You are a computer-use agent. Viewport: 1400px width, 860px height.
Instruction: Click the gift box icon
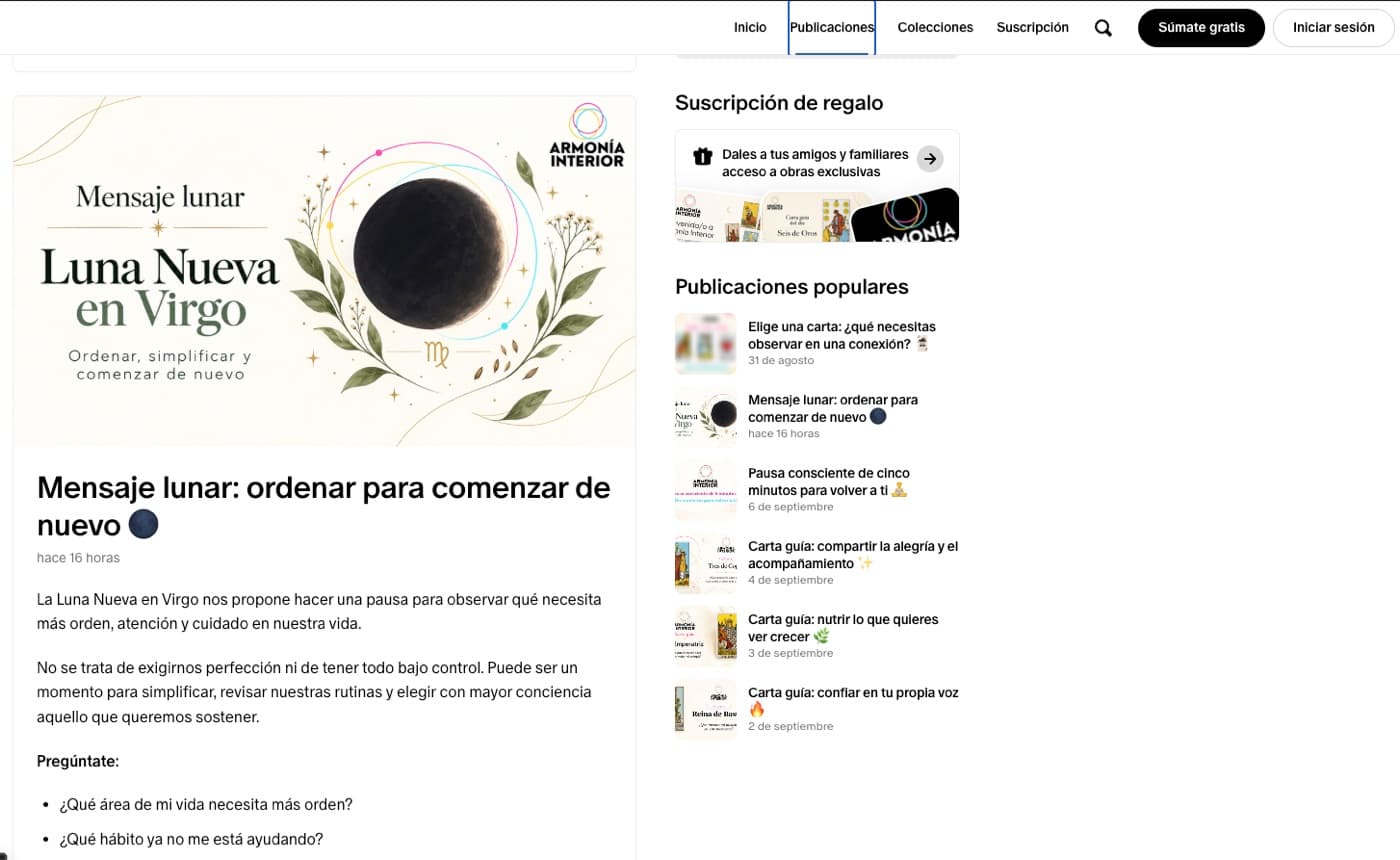(702, 156)
